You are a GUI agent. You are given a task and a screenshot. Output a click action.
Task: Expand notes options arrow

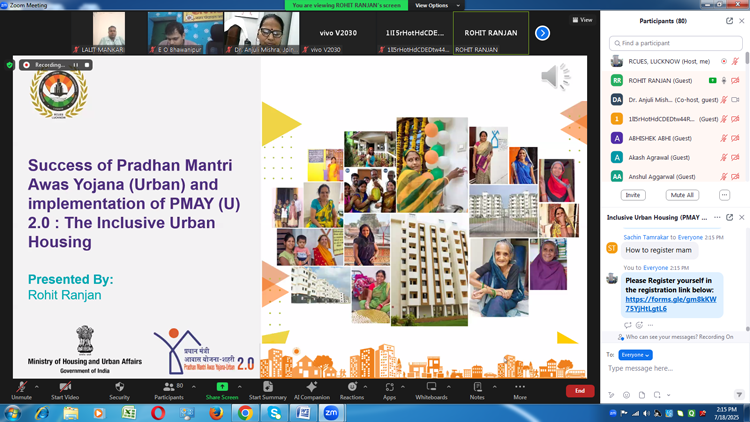495,387
